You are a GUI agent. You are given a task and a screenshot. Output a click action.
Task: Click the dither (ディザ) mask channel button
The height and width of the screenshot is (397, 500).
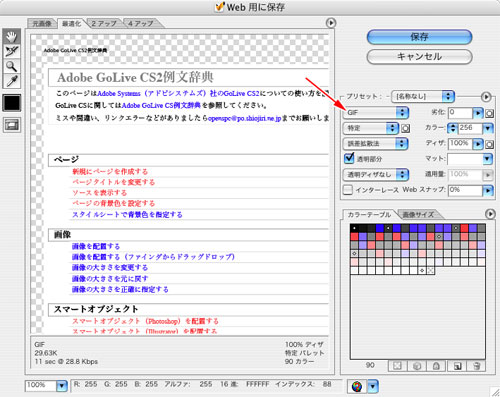(489, 144)
